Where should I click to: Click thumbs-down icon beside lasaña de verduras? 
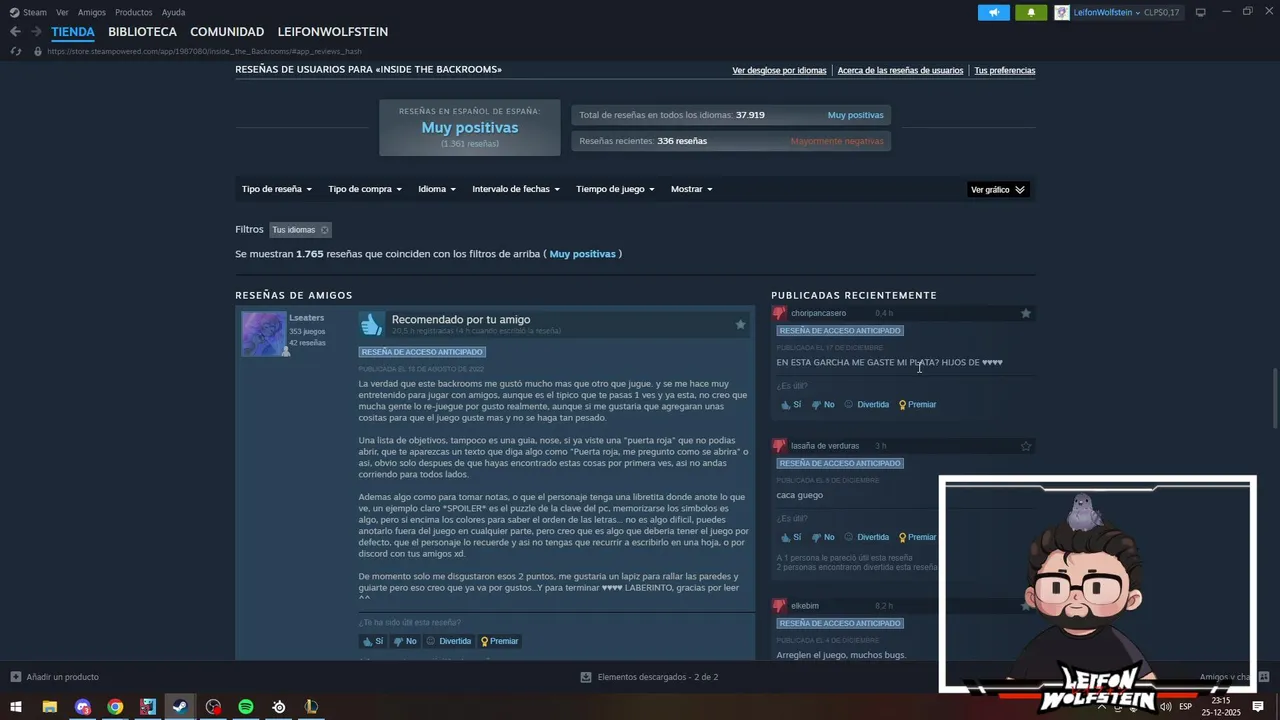[x=780, y=446]
